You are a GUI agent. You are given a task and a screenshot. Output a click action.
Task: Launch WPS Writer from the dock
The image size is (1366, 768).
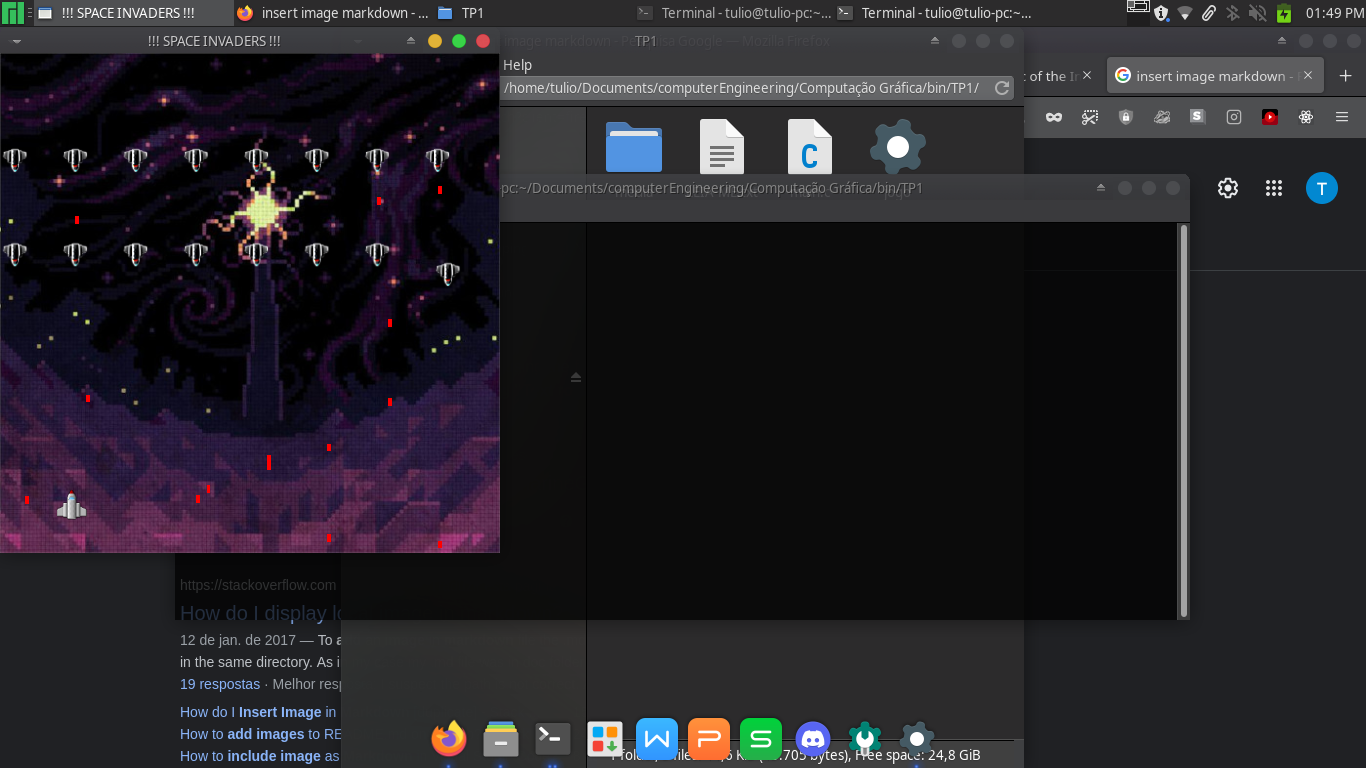point(657,739)
